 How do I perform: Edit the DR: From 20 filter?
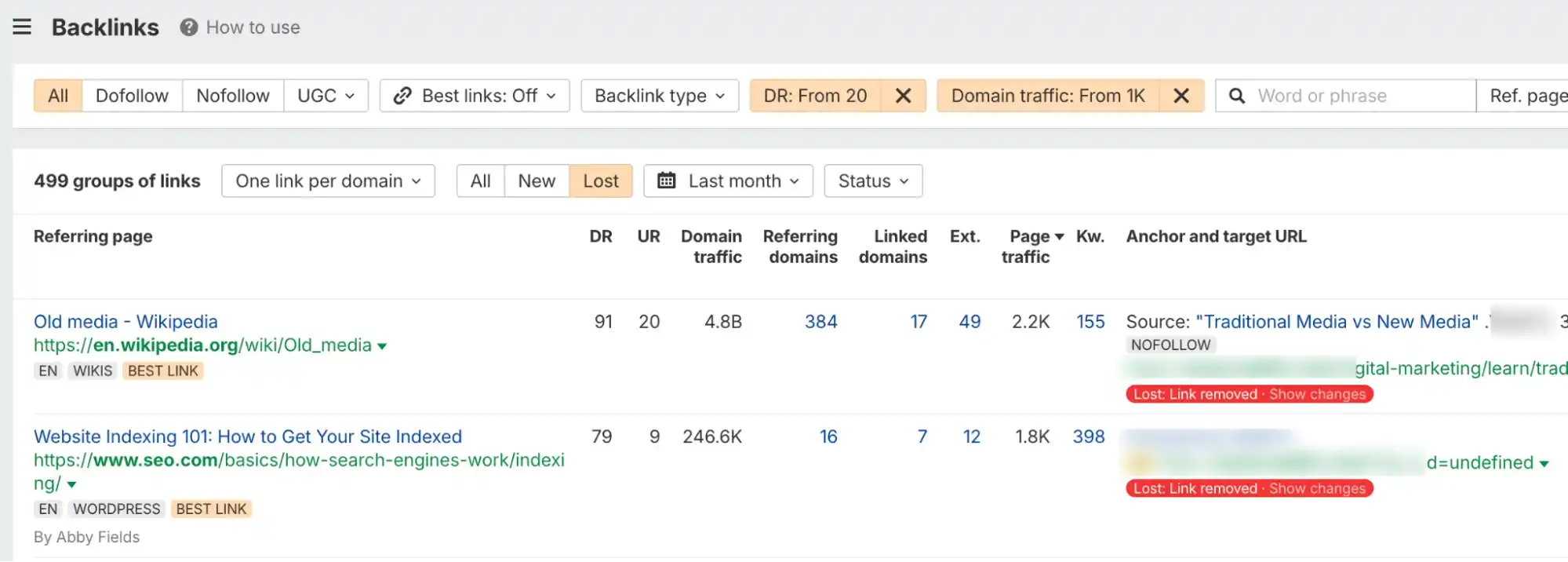(815, 96)
